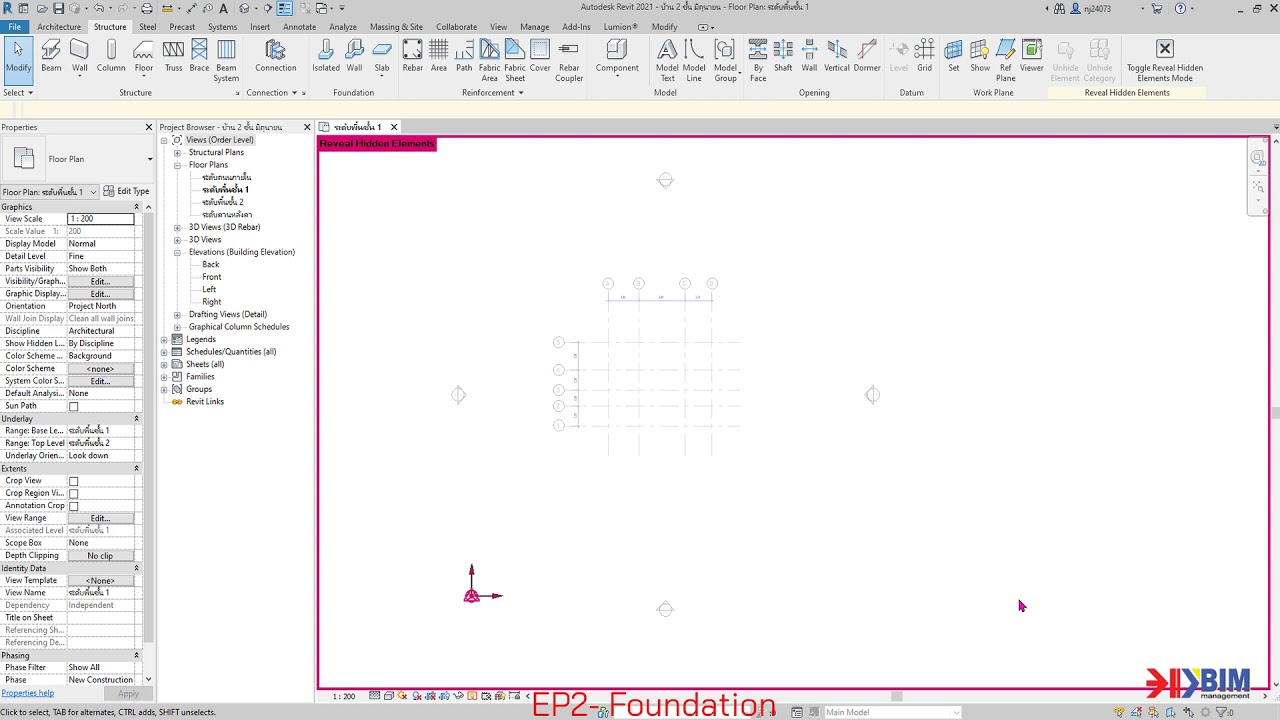Expand Schedules/Quantities (all) node
Image resolution: width=1280 pixels, height=720 pixels.
click(x=164, y=352)
